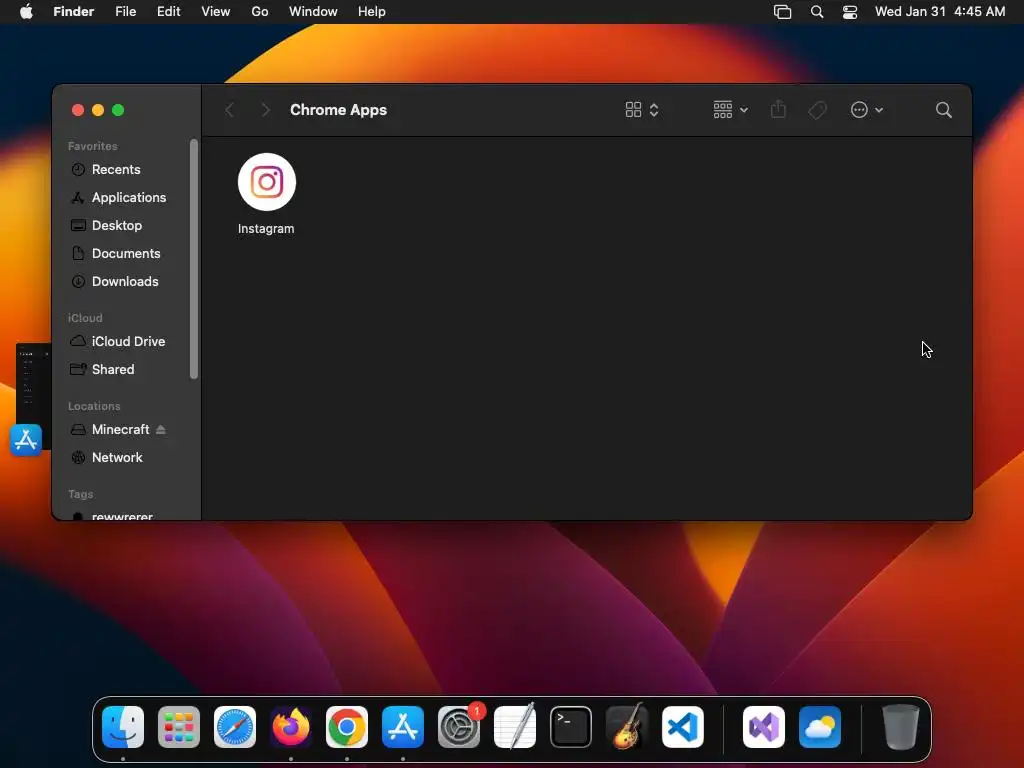Open Visual Studio from the Dock
The image size is (1024, 768).
click(764, 727)
